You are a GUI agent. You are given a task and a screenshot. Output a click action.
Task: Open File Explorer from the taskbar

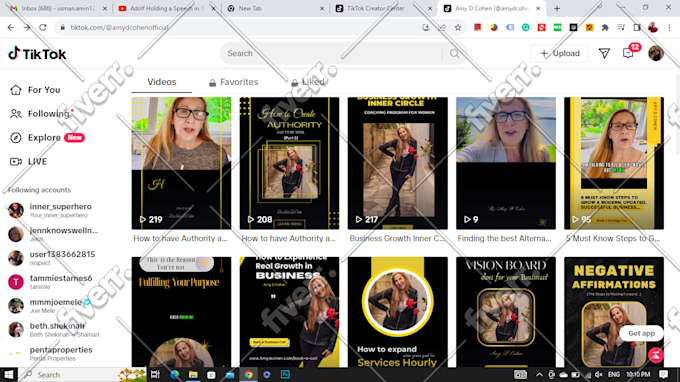pos(193,374)
